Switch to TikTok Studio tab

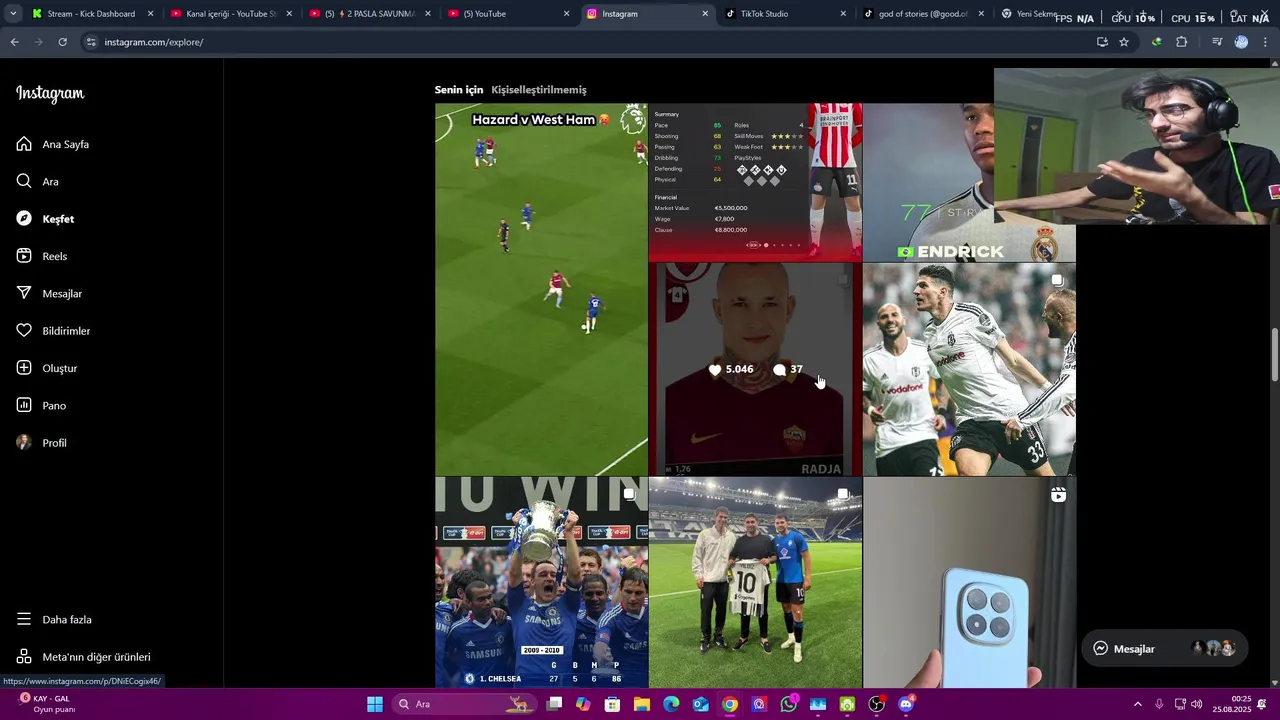pyautogui.click(x=784, y=14)
